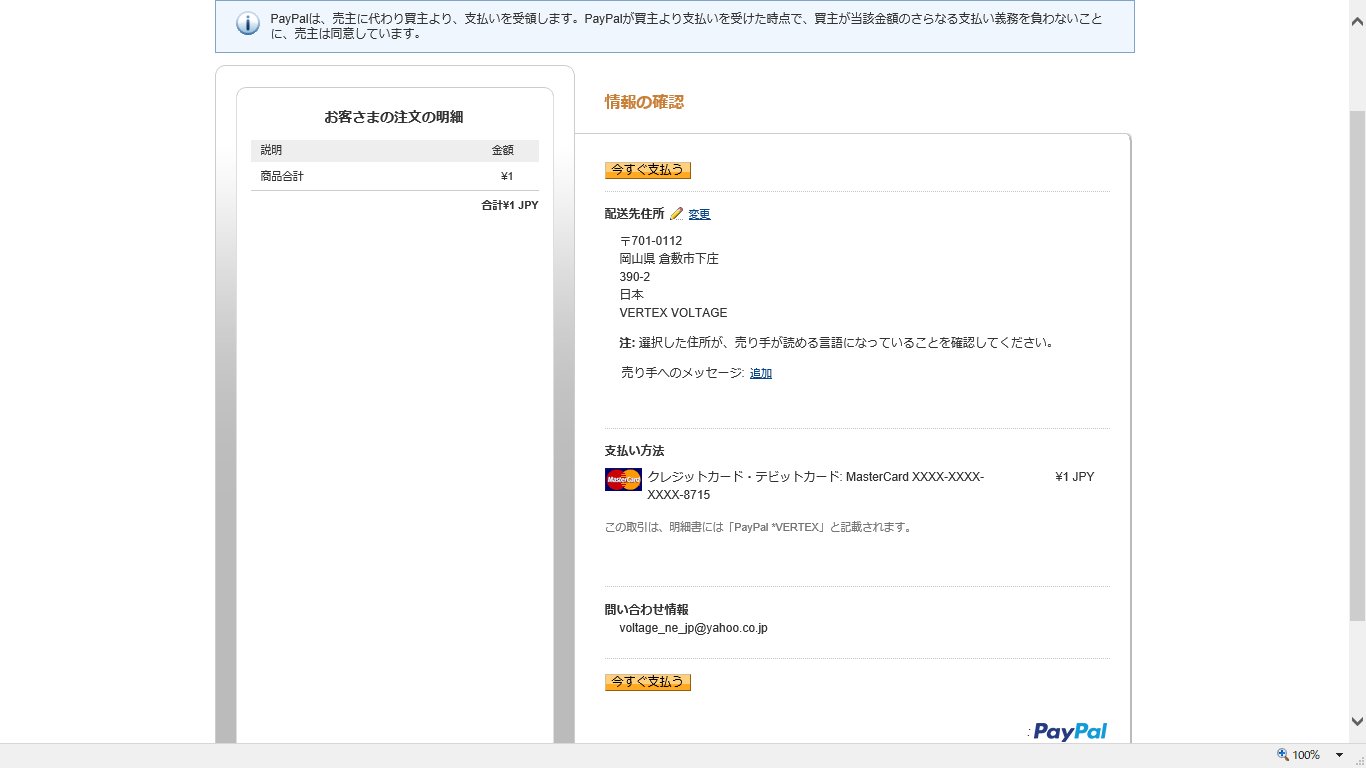Image resolution: width=1366 pixels, height=768 pixels.
Task: Click the 問い合わせ情報 section heading
Action: [646, 609]
